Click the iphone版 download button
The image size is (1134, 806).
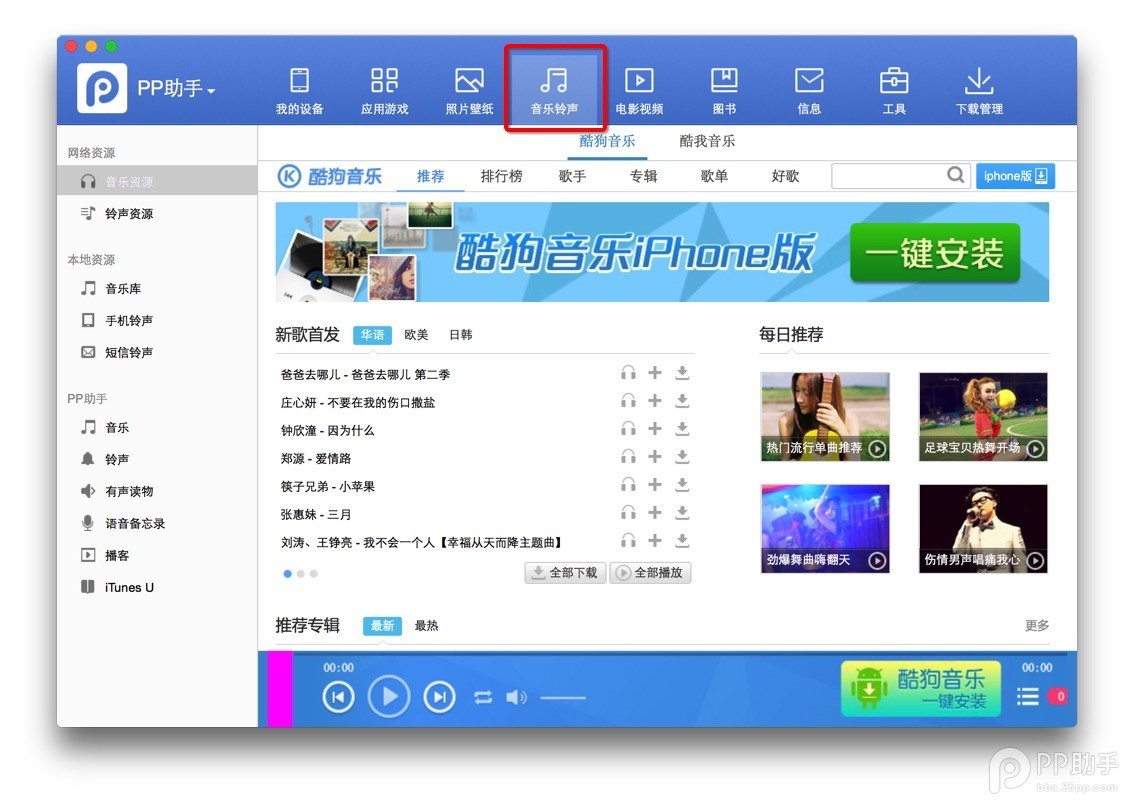[1015, 176]
